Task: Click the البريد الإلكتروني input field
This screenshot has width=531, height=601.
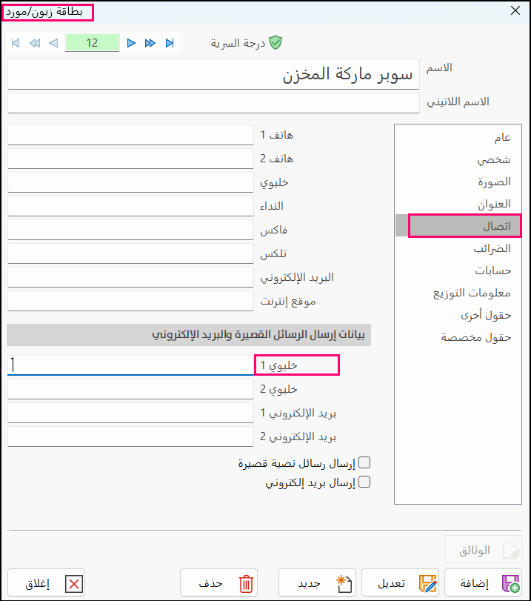Action: pyautogui.click(x=130, y=277)
